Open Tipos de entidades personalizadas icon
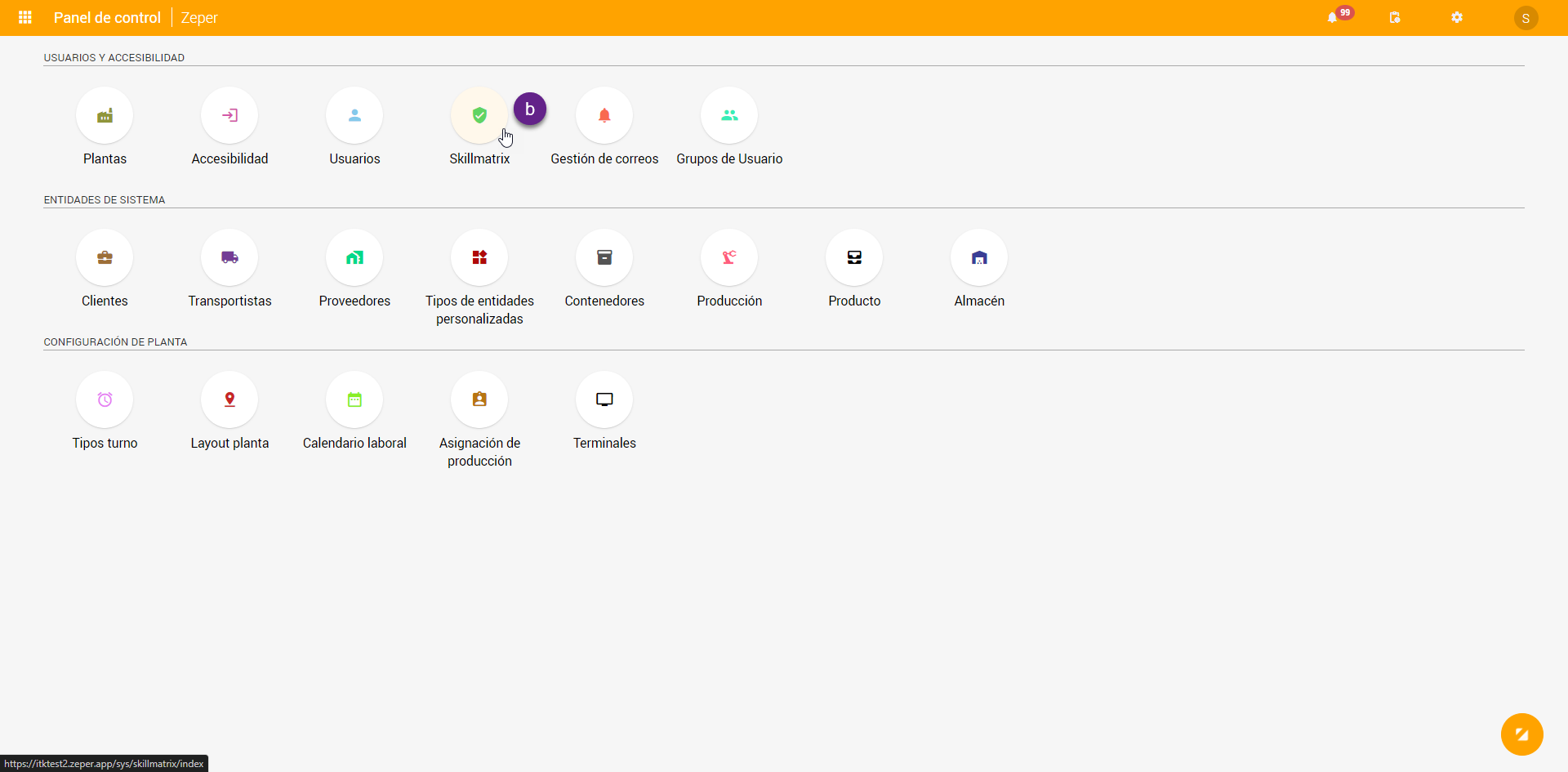Image resolution: width=1568 pixels, height=772 pixels. pos(479,257)
